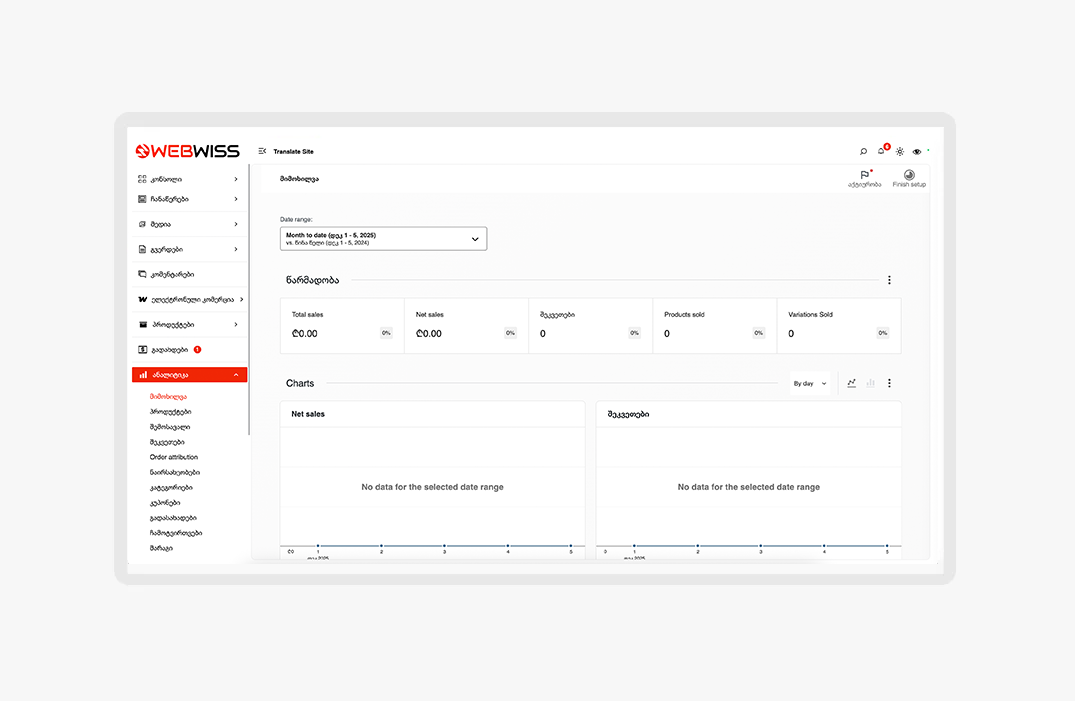
Task: Click the Translate Site link
Action: 293,151
